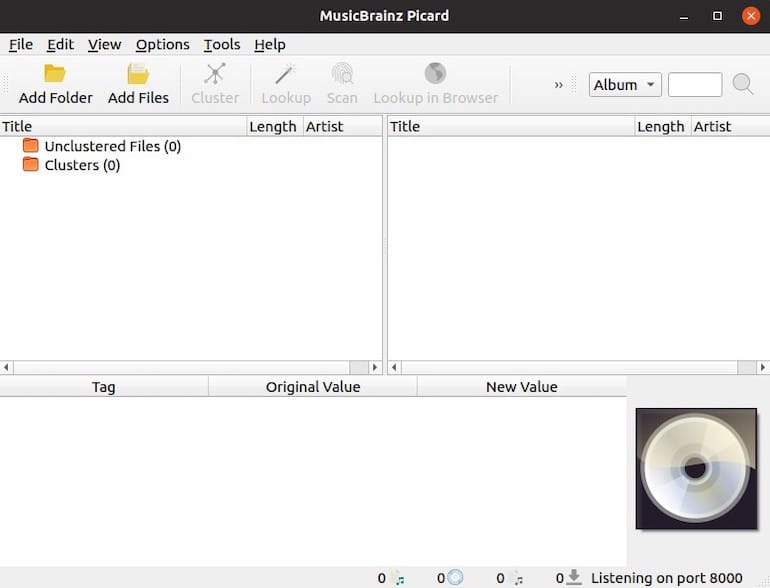Open the Help menu
The height and width of the screenshot is (588, 770).
(x=270, y=45)
